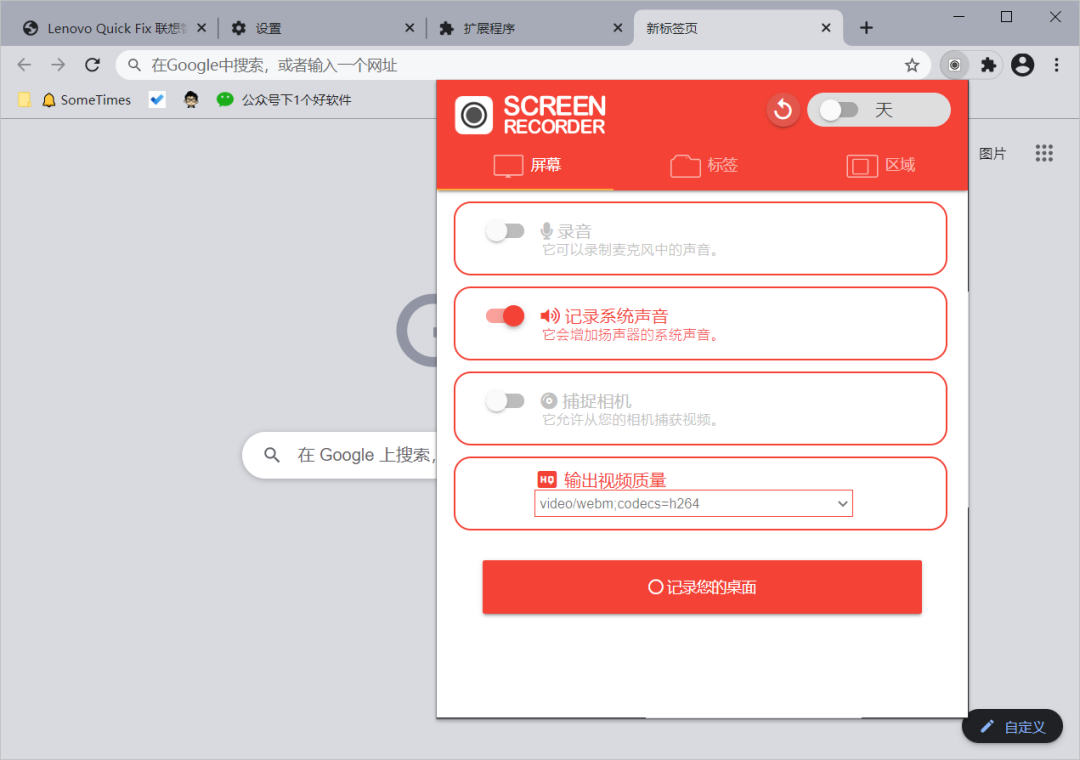The width and height of the screenshot is (1080, 760).
Task: Close the Lenovo Quick Fix tab
Action: (202, 28)
